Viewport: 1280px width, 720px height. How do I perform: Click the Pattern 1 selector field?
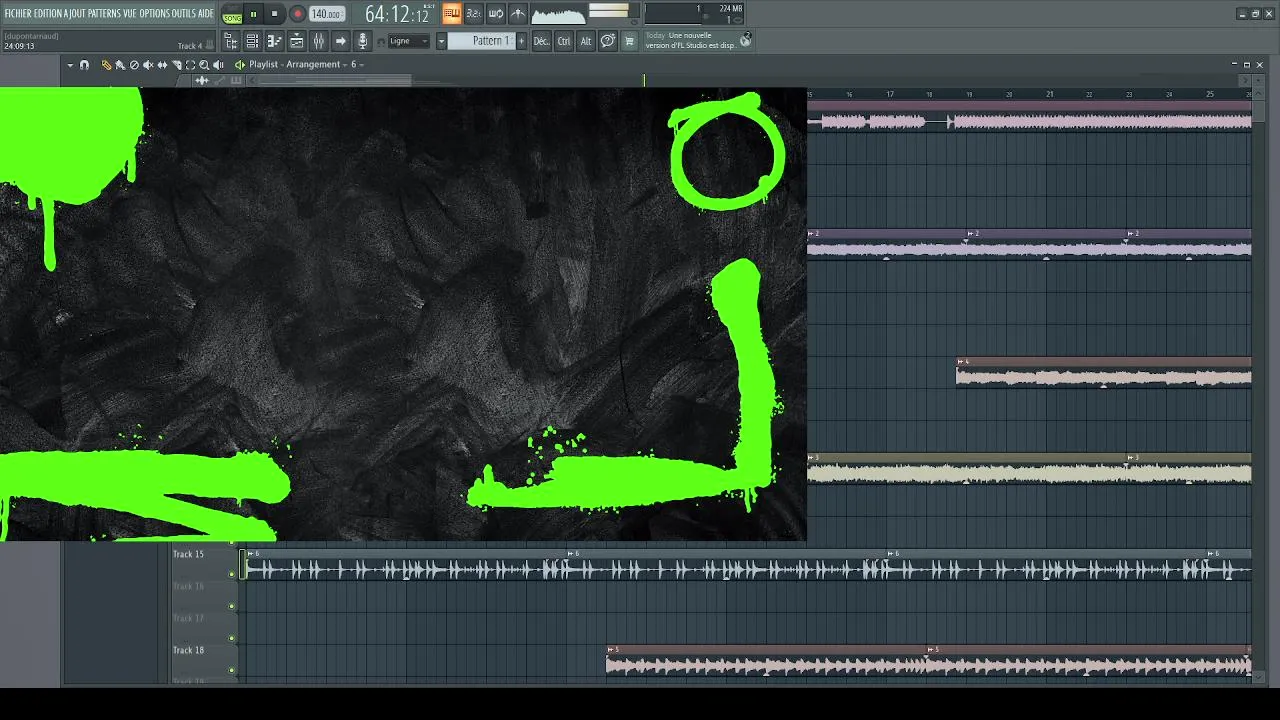tap(480, 41)
